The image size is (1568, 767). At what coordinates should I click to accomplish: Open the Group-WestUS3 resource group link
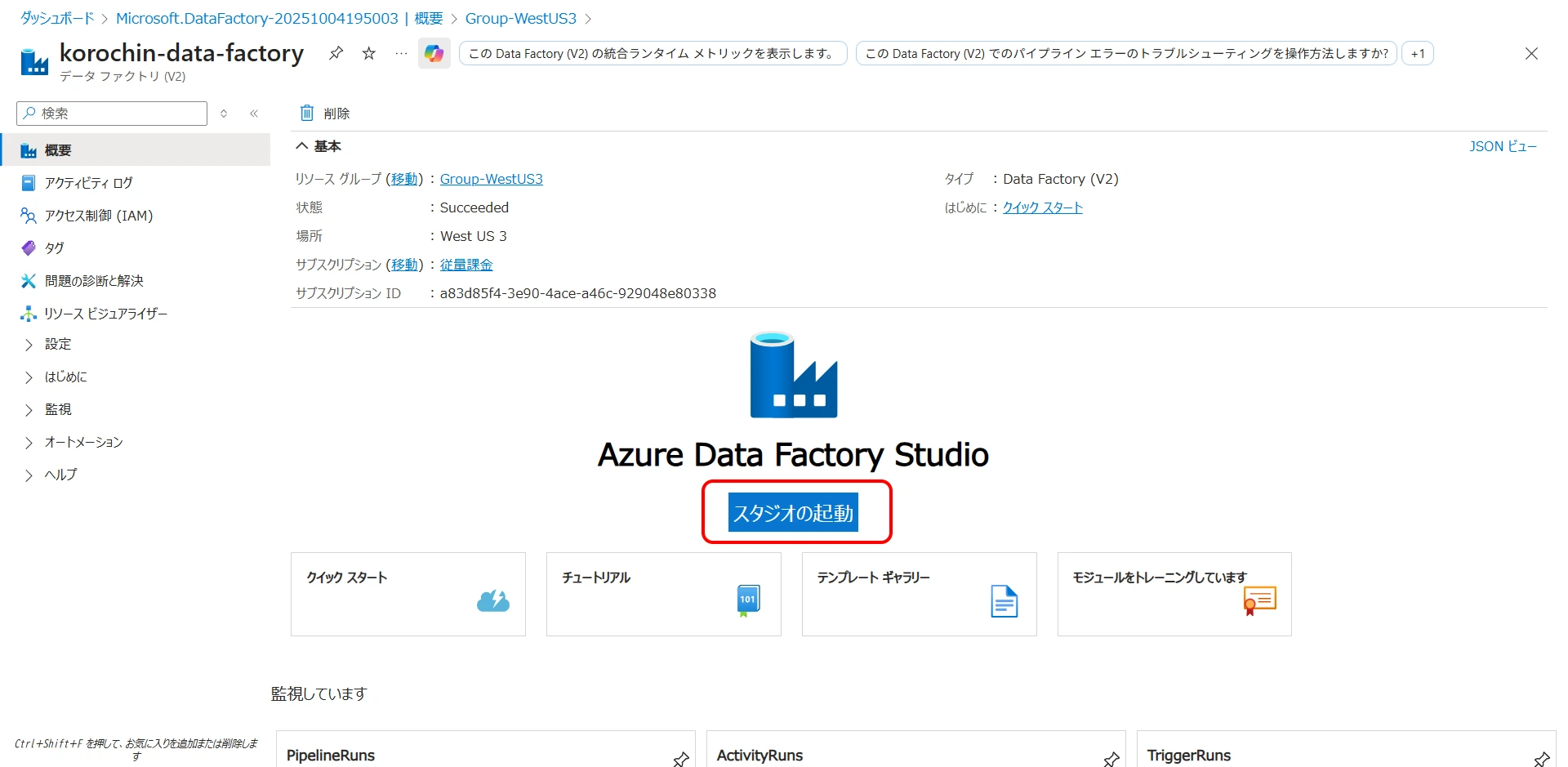coord(491,179)
